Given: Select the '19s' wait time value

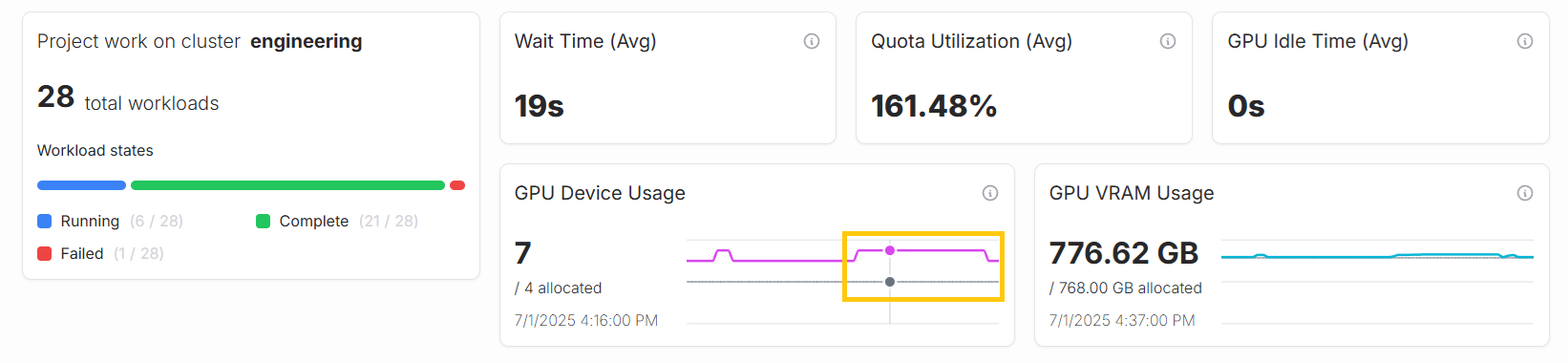Looking at the screenshot, I should [540, 106].
